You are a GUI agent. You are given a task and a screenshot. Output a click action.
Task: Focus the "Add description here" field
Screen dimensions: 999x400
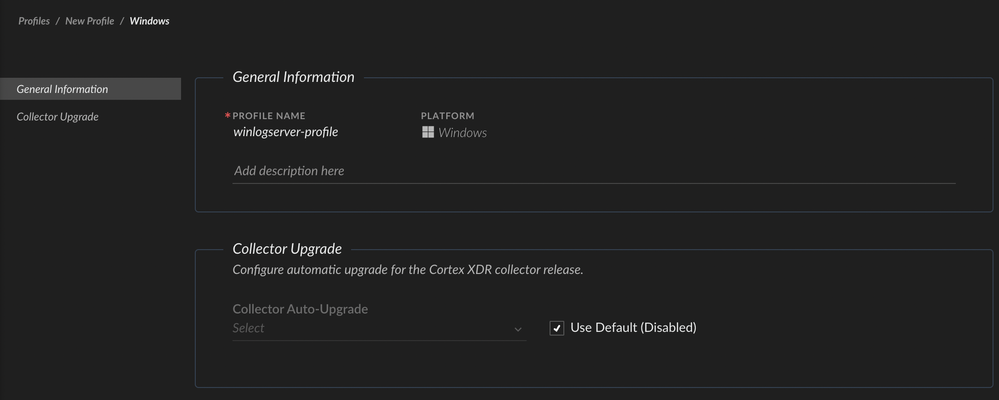[x=594, y=171]
